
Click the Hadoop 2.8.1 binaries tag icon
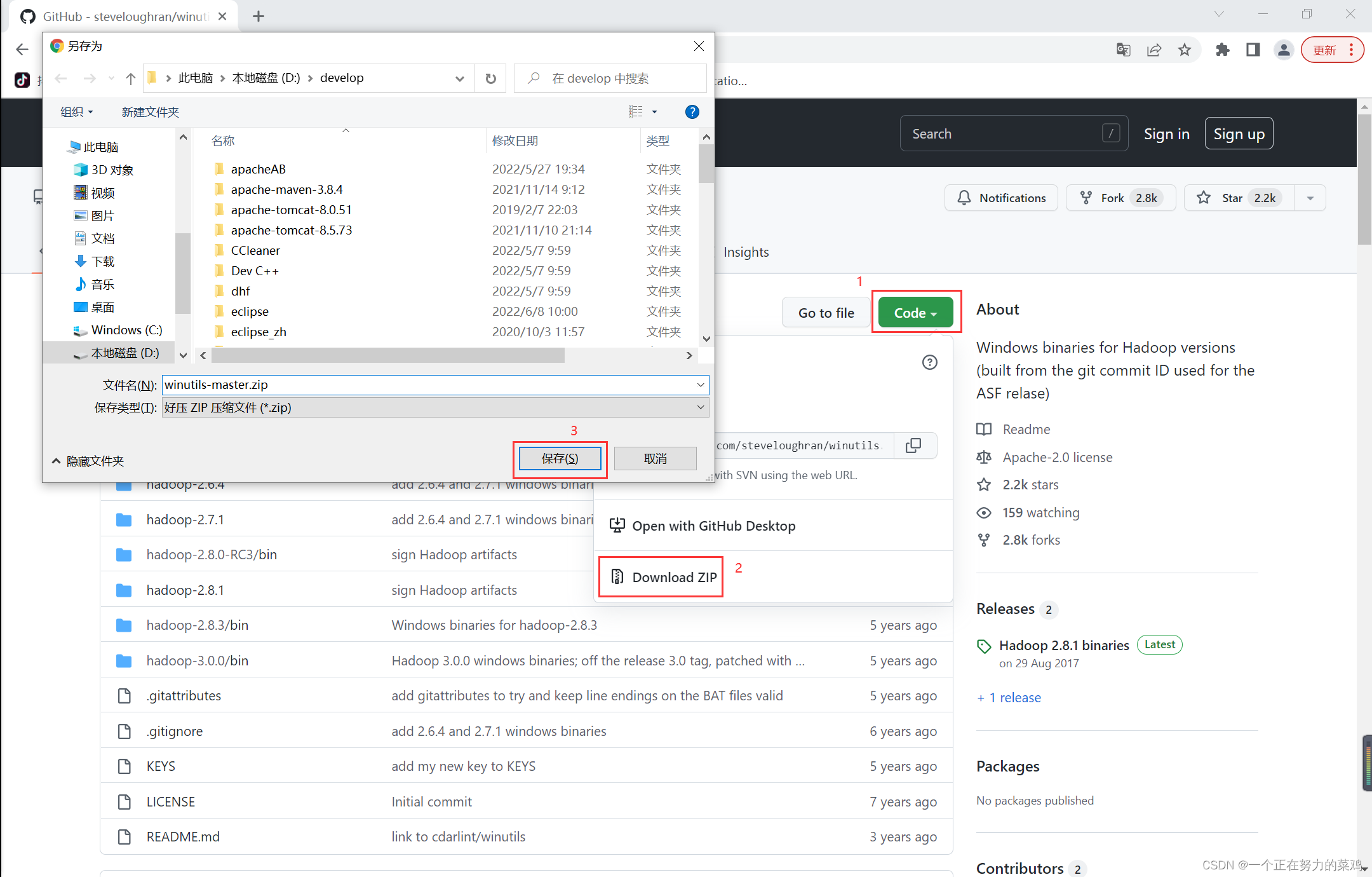(984, 646)
